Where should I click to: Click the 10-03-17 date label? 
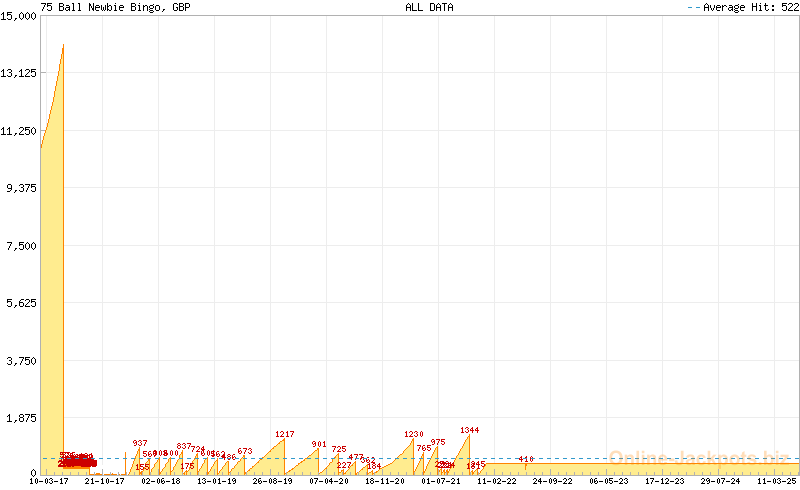[x=49, y=481]
